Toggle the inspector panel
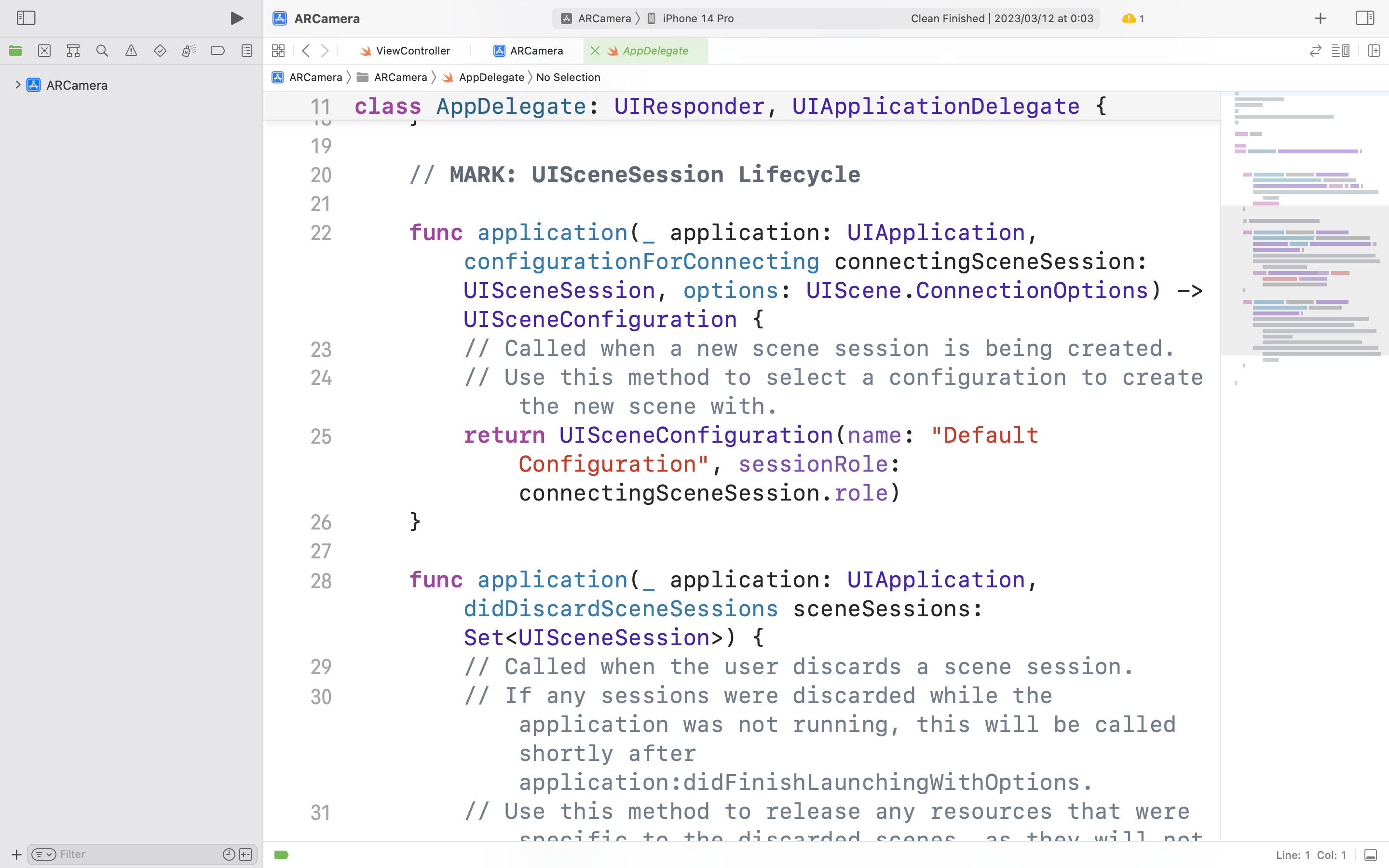1389x868 pixels. click(1365, 18)
